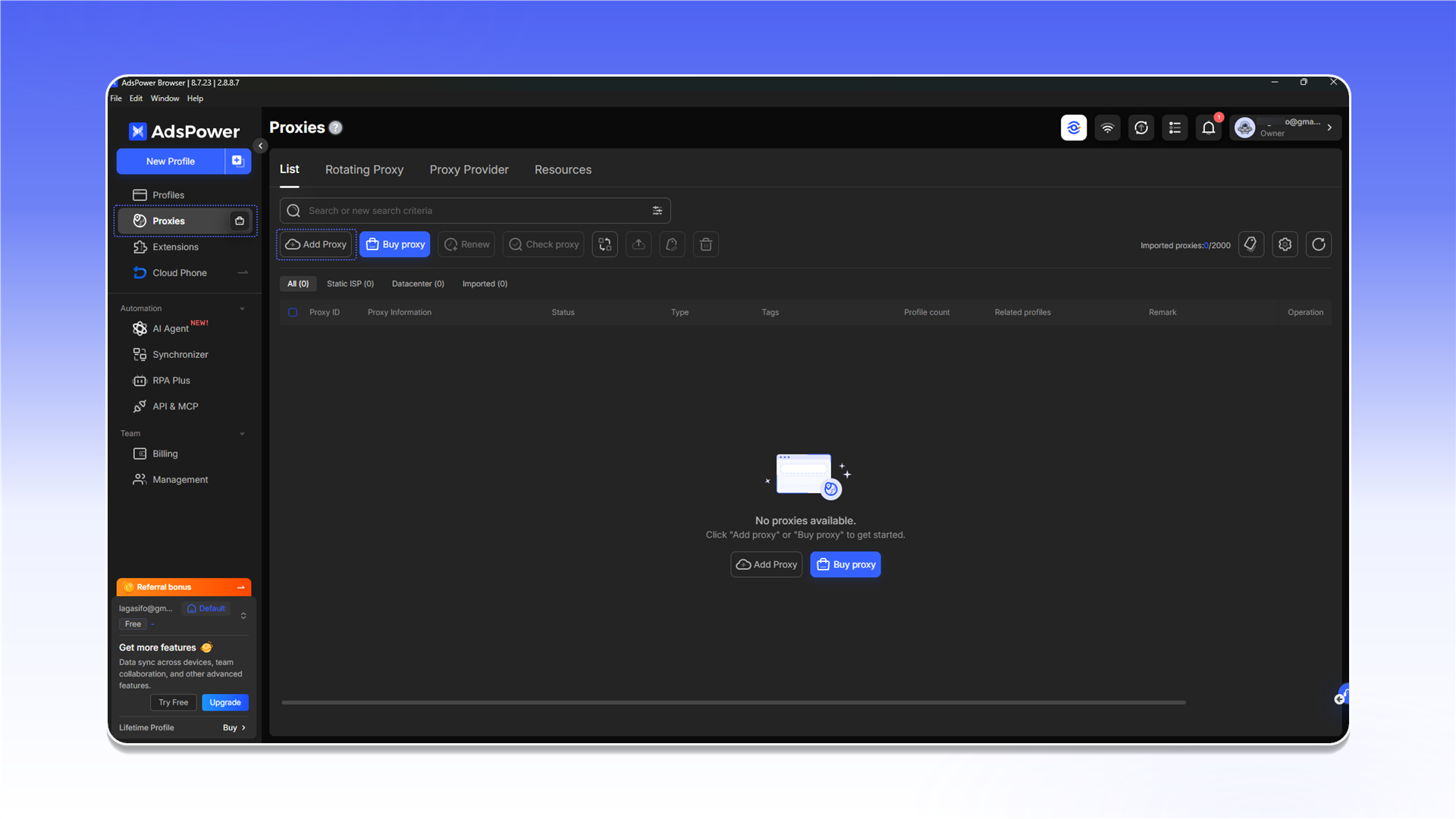Open the Window menu
The width and height of the screenshot is (1456, 819).
click(x=165, y=99)
